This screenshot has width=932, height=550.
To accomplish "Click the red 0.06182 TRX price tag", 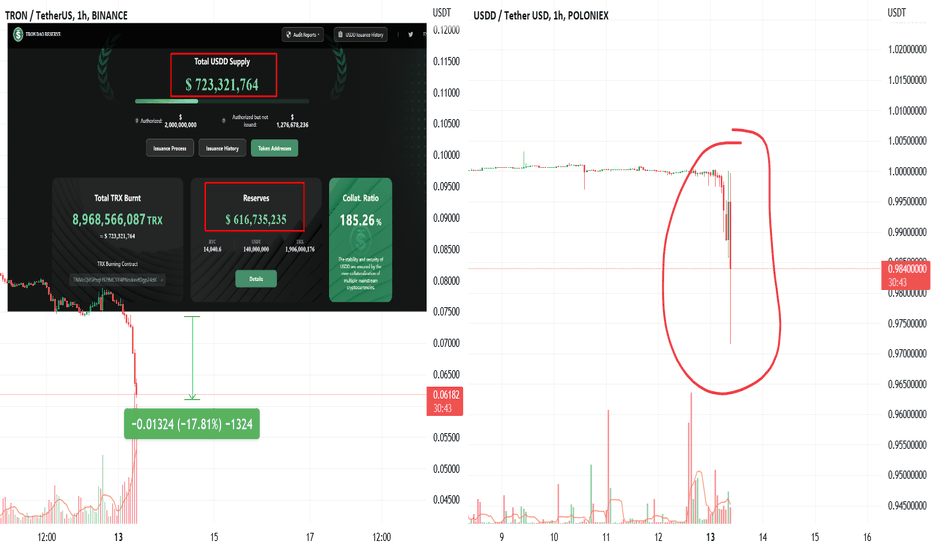I will pyautogui.click(x=445, y=401).
